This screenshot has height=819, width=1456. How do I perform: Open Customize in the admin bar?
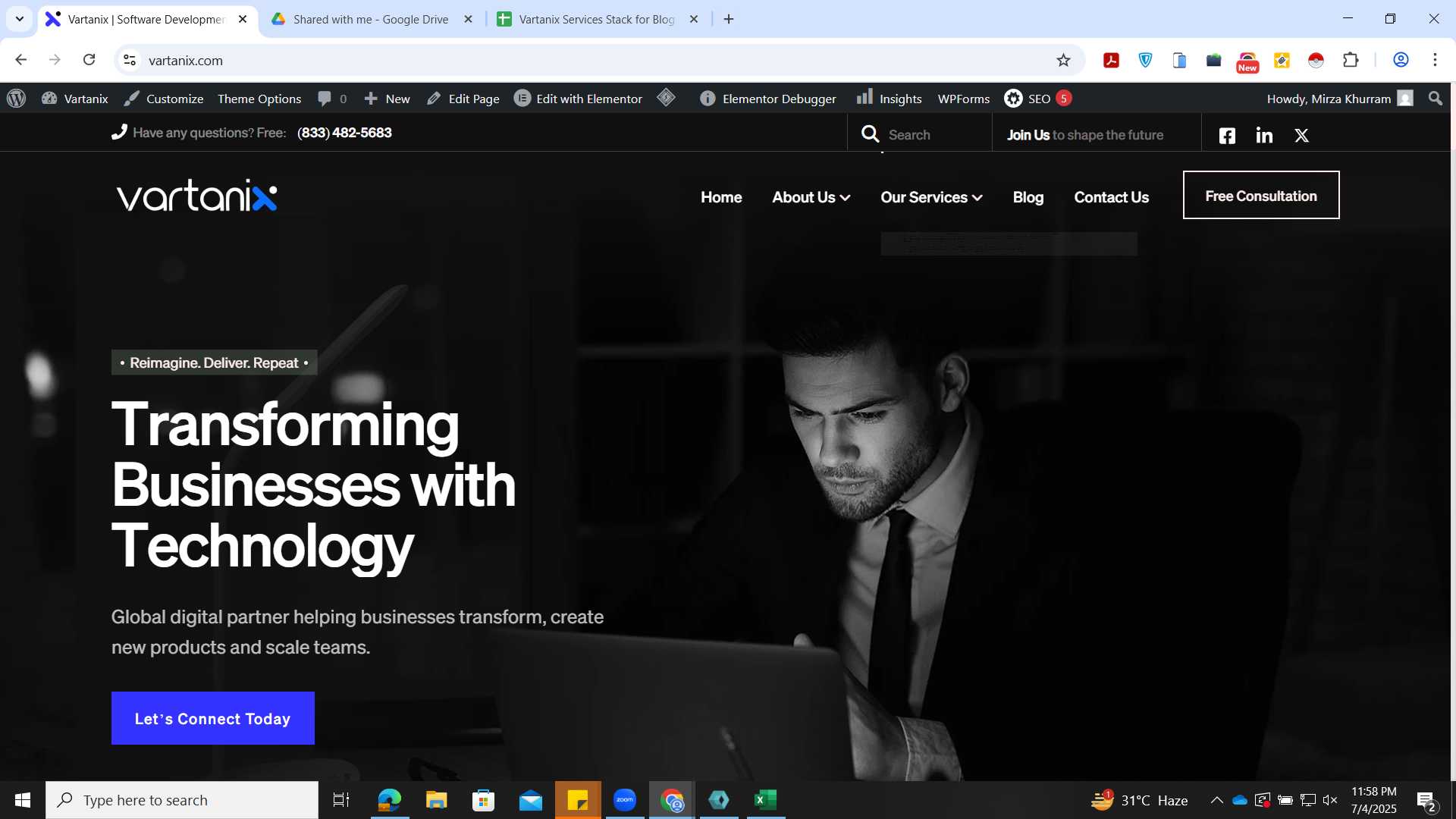coord(163,99)
